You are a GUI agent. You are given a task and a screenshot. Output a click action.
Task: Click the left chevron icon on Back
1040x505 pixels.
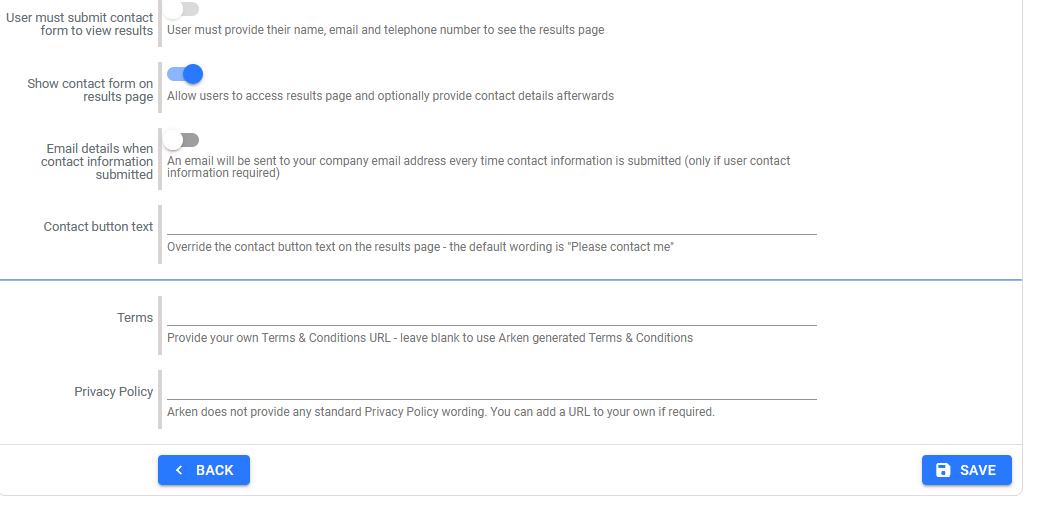click(179, 470)
